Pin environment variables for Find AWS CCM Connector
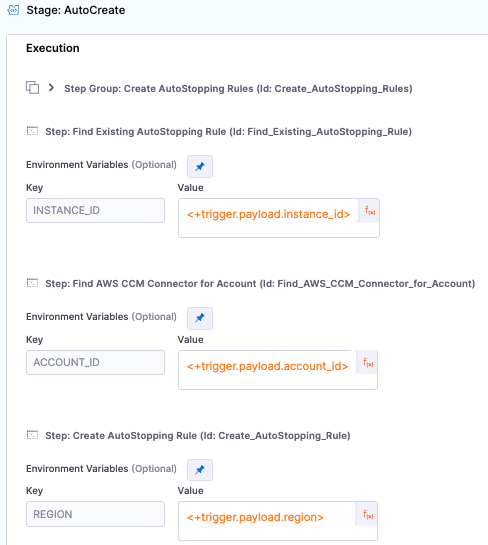Screen dimensions: 488x545 coord(200,318)
